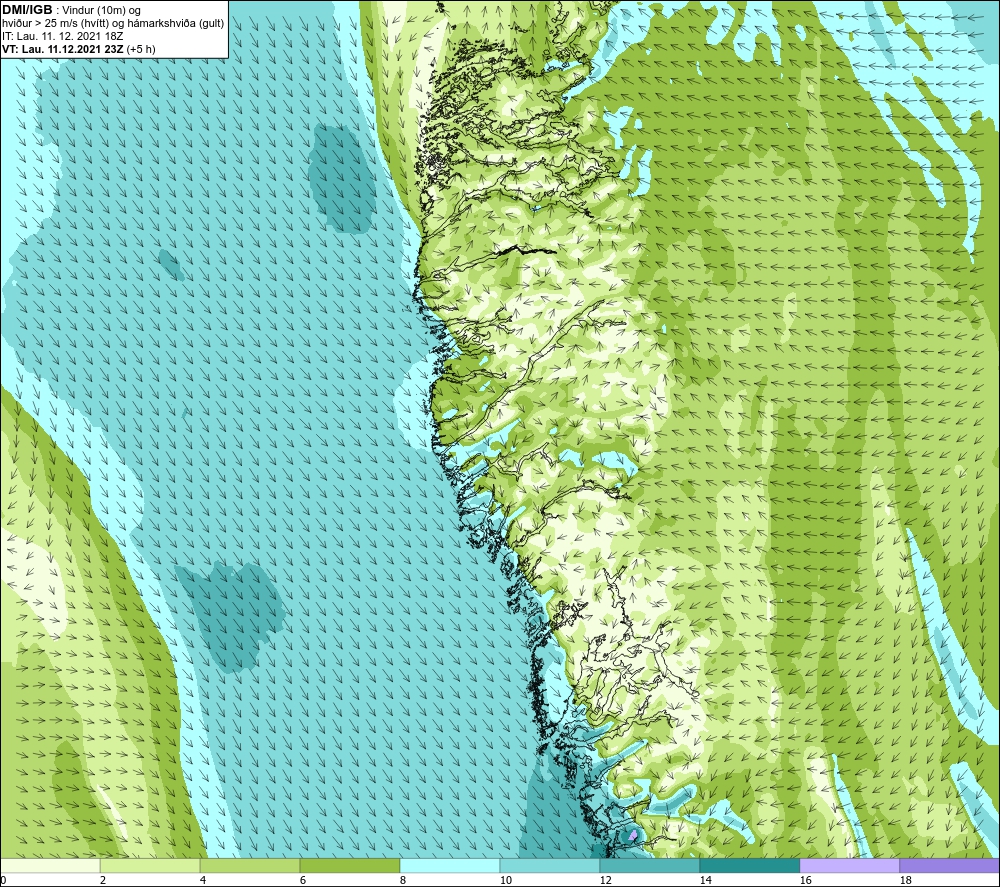Click the cyan 10–12 m/s legend swatch
Viewport: 1000px width, 887px height.
tap(550, 866)
